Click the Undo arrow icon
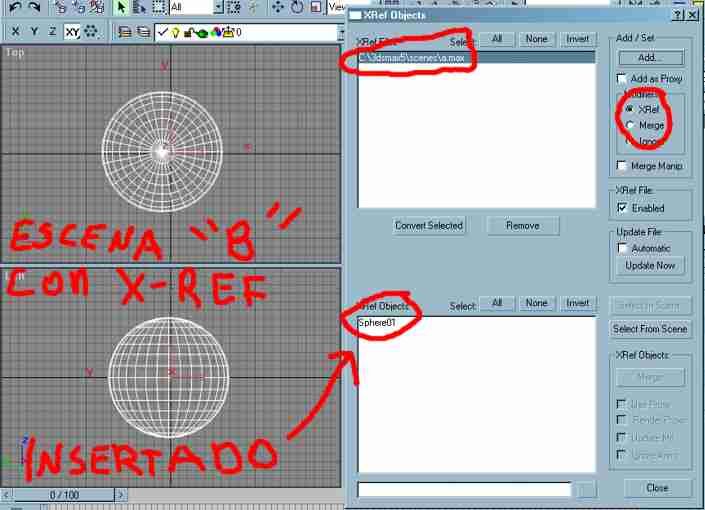 point(15,7)
